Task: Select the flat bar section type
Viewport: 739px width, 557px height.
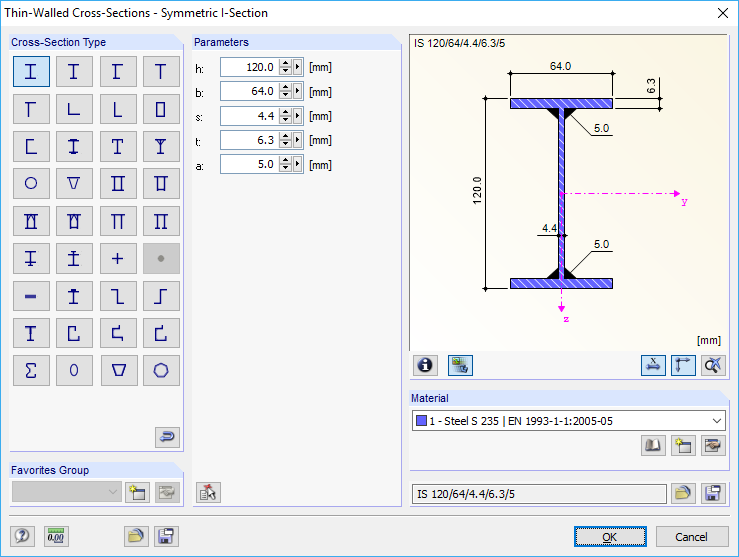Action: (31, 296)
